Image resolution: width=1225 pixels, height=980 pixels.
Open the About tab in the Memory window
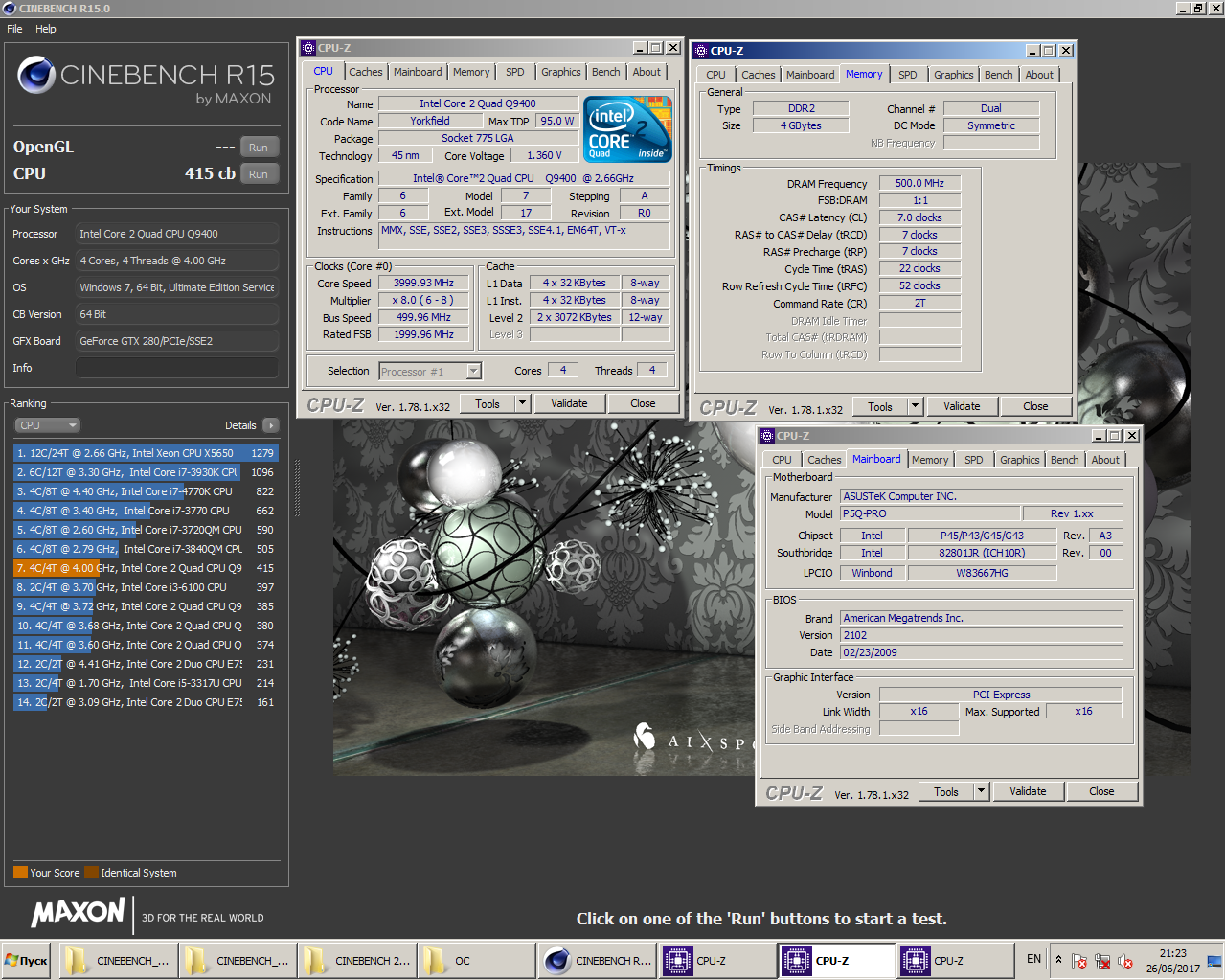click(x=1039, y=75)
